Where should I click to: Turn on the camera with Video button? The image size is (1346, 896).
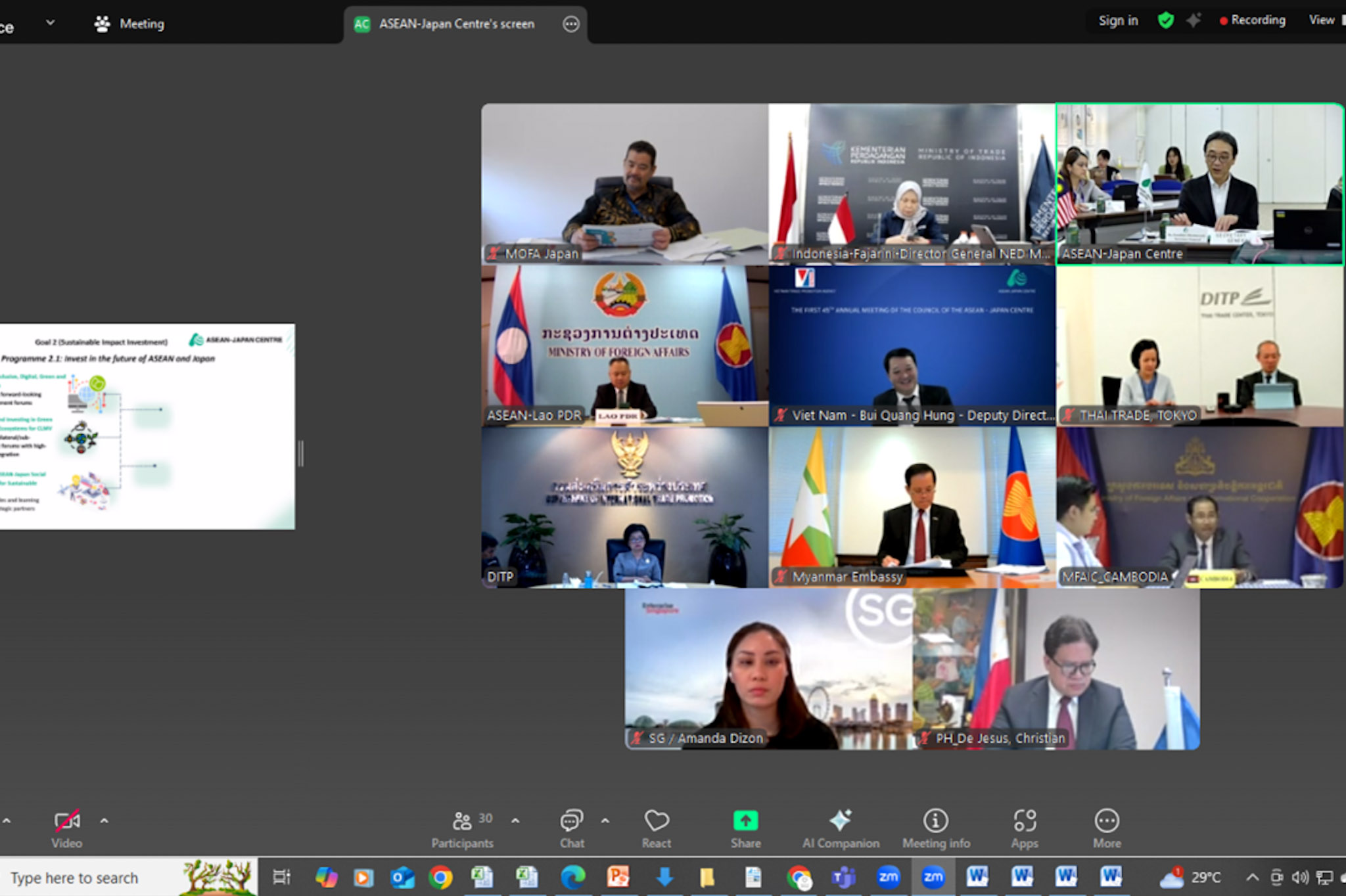click(67, 829)
